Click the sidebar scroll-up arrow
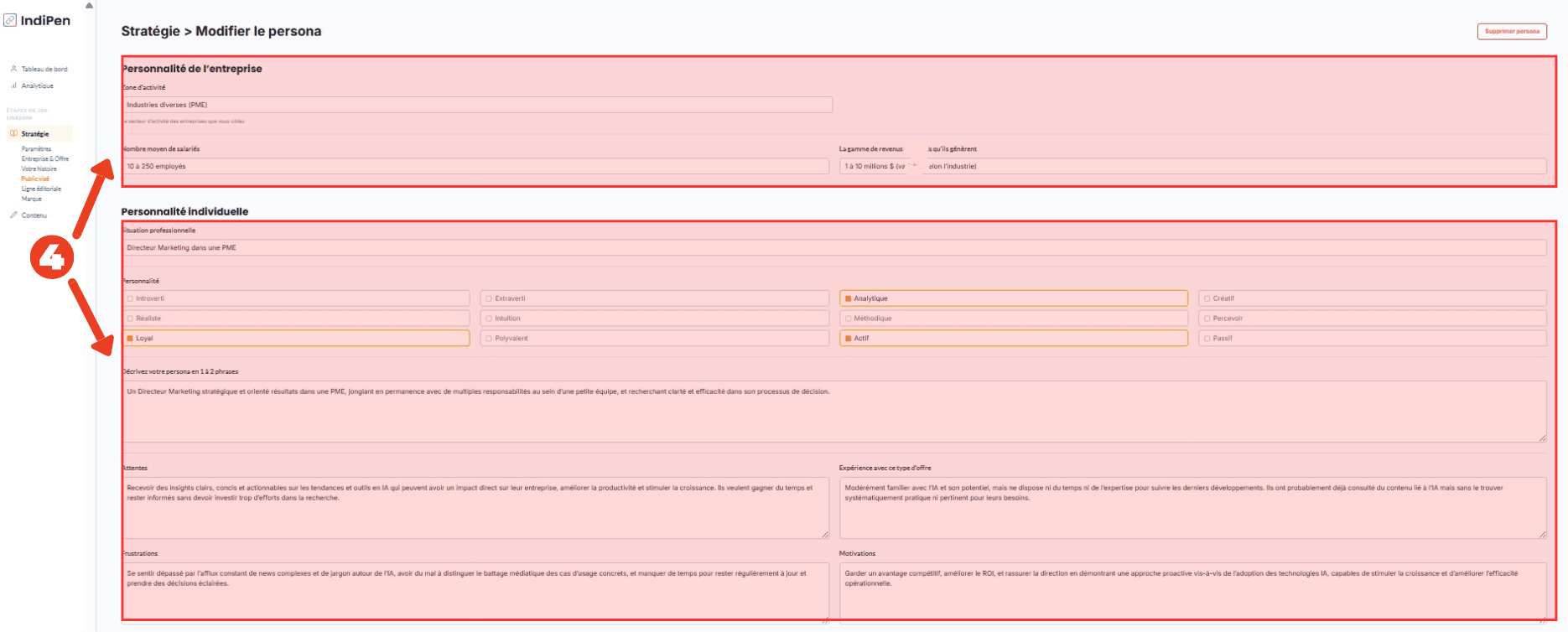Viewport: 1568px width, 632px height. [89, 6]
